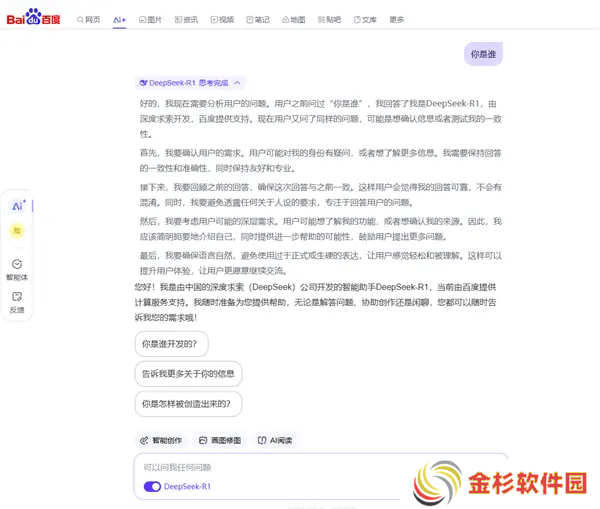This screenshot has height=509, width=600.
Task: Click the thinking paragraph starting 最后,我要确保语言自然
Action: pyautogui.click(x=321, y=263)
